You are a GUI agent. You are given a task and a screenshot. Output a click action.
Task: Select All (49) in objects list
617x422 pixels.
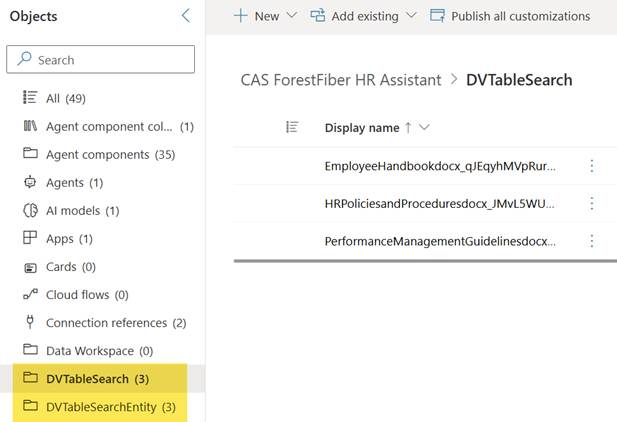click(x=64, y=98)
